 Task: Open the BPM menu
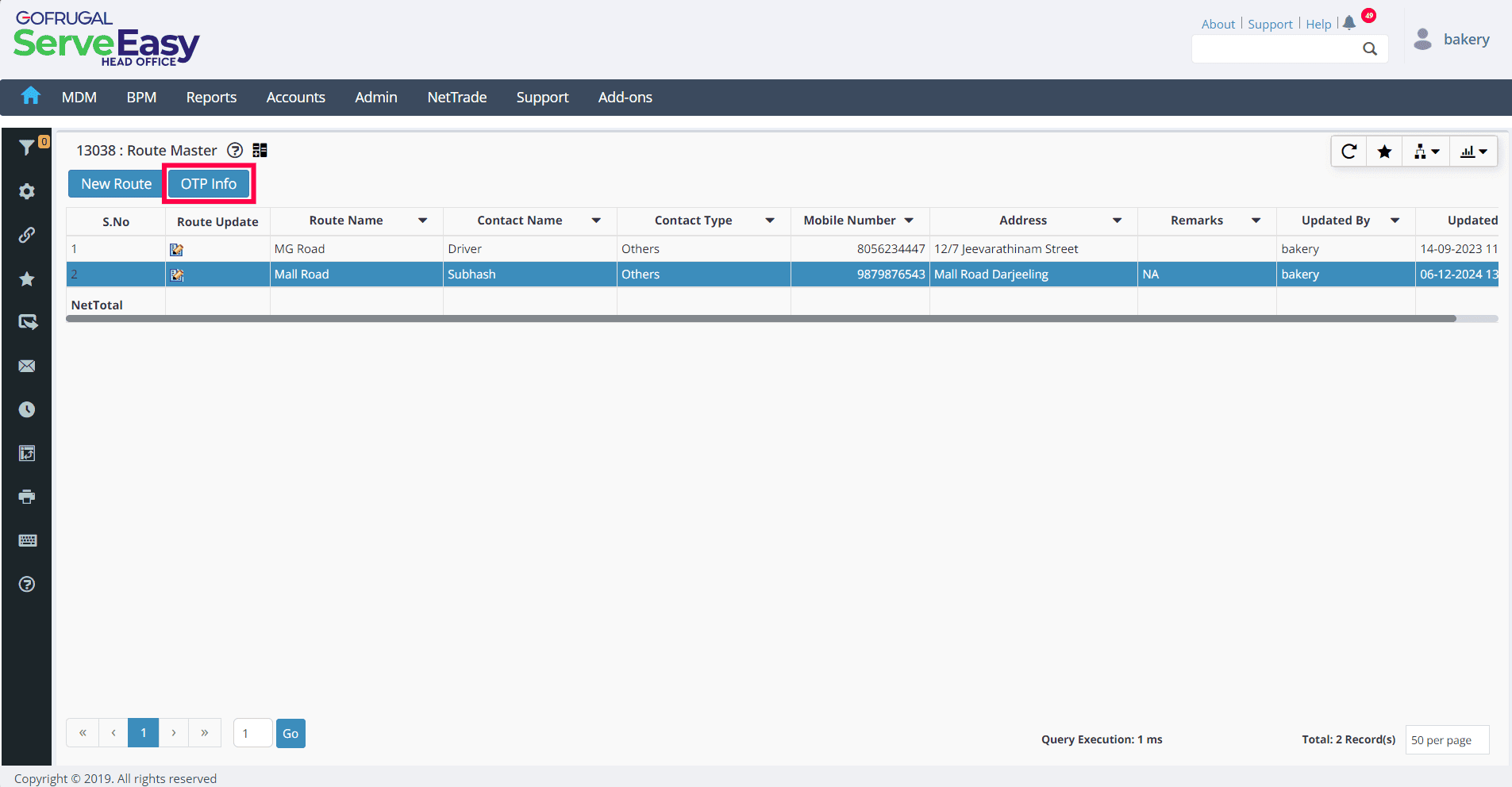tap(141, 97)
